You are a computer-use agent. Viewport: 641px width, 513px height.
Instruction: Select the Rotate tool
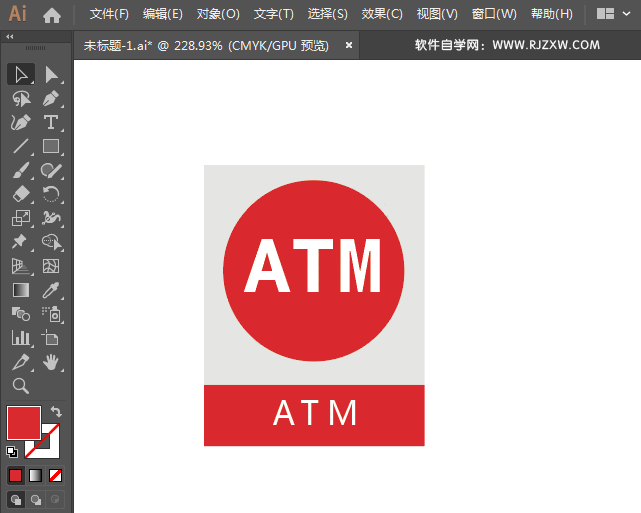click(x=52, y=194)
